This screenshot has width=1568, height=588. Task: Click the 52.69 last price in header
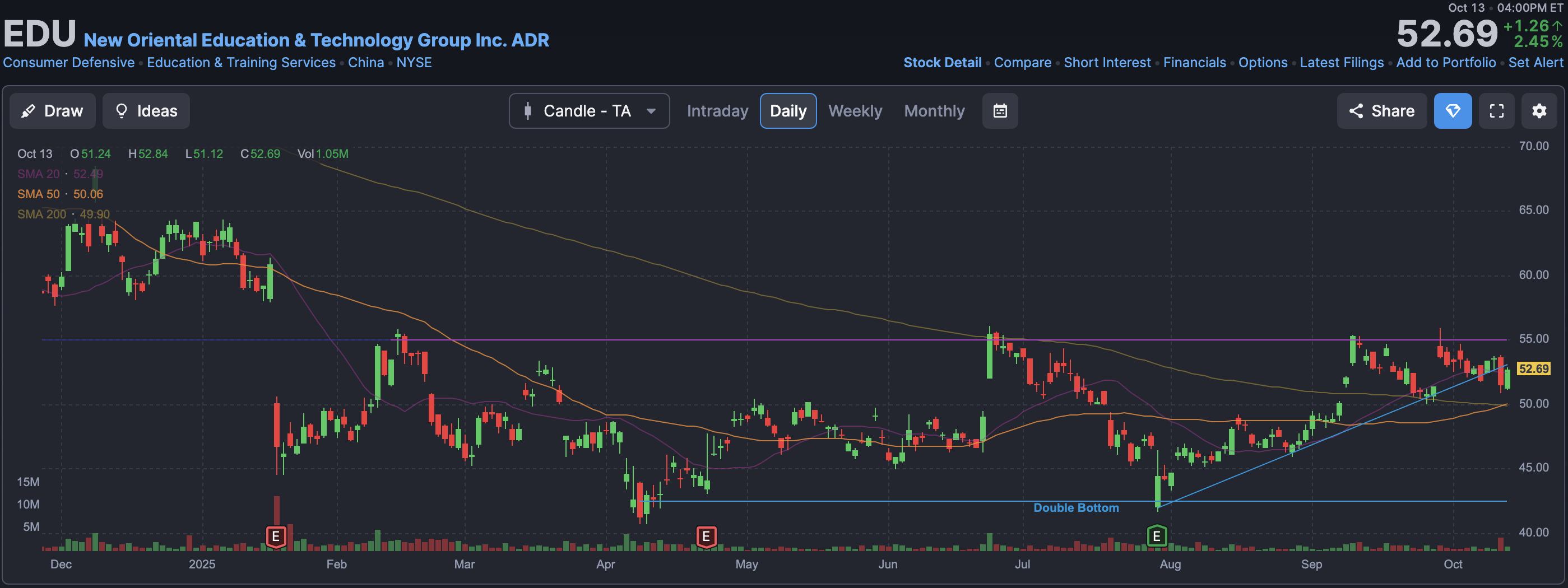point(1446,34)
